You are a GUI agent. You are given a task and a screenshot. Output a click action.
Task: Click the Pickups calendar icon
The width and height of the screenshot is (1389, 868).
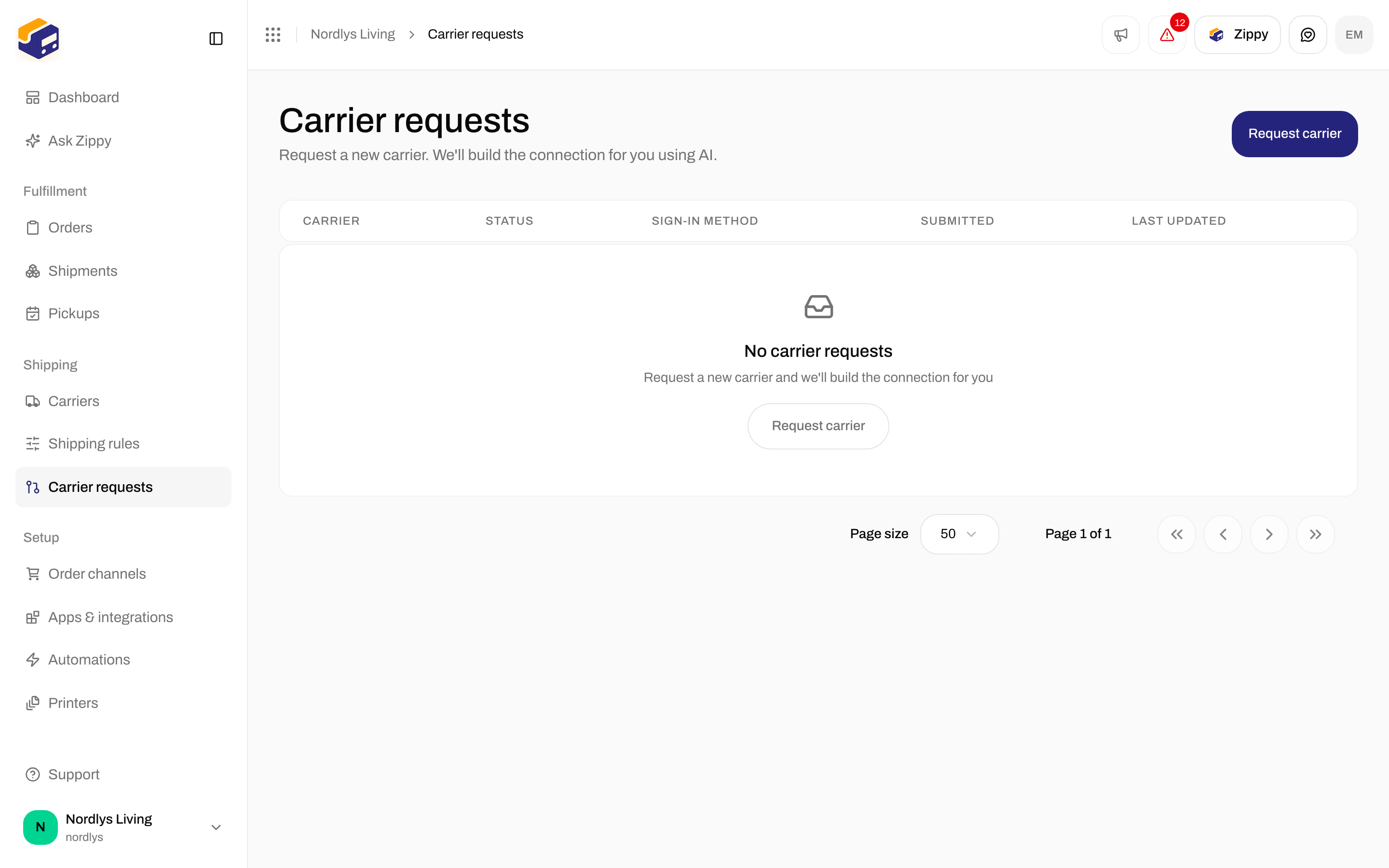[x=33, y=313]
